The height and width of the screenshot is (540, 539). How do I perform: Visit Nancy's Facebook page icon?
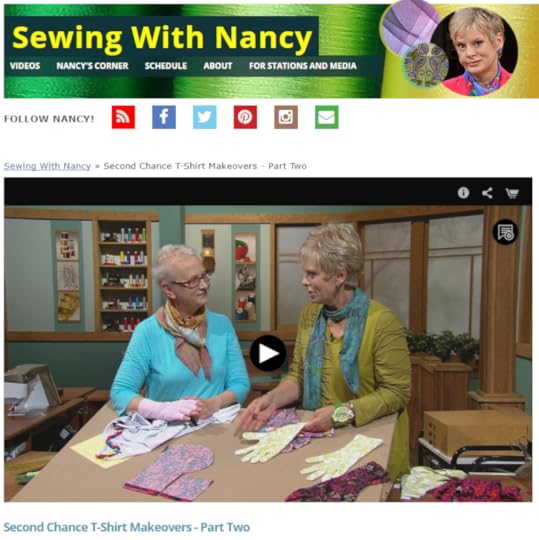point(164,117)
